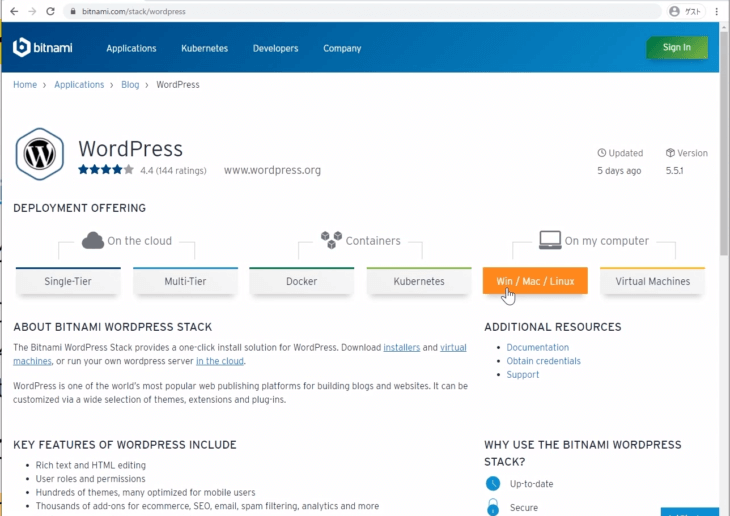
Task: Open the Support resource link
Action: click(523, 374)
